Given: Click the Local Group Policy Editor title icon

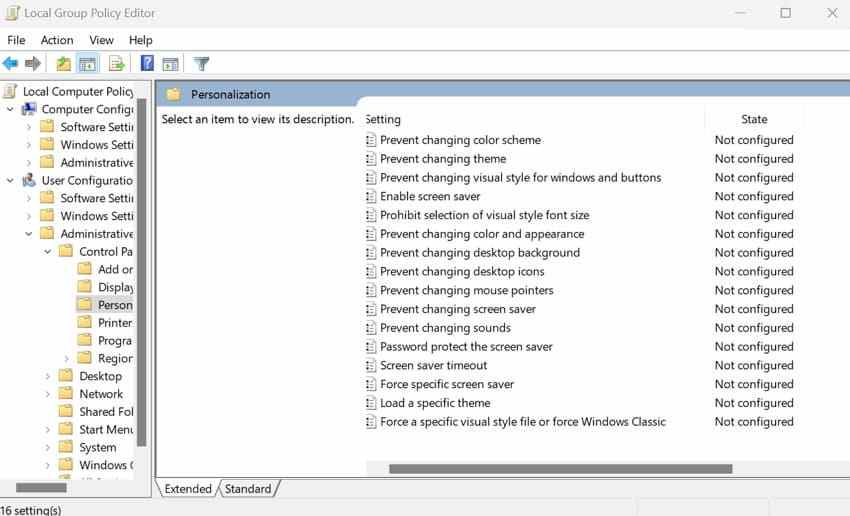Looking at the screenshot, I should (x=12, y=13).
